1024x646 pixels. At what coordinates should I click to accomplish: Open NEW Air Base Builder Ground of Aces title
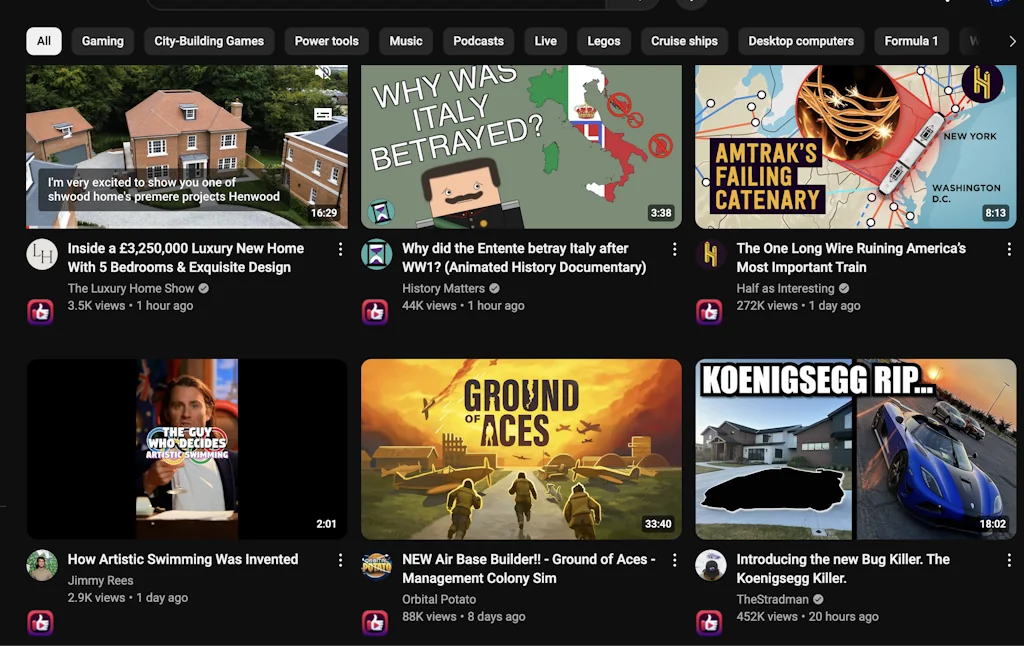tap(528, 569)
